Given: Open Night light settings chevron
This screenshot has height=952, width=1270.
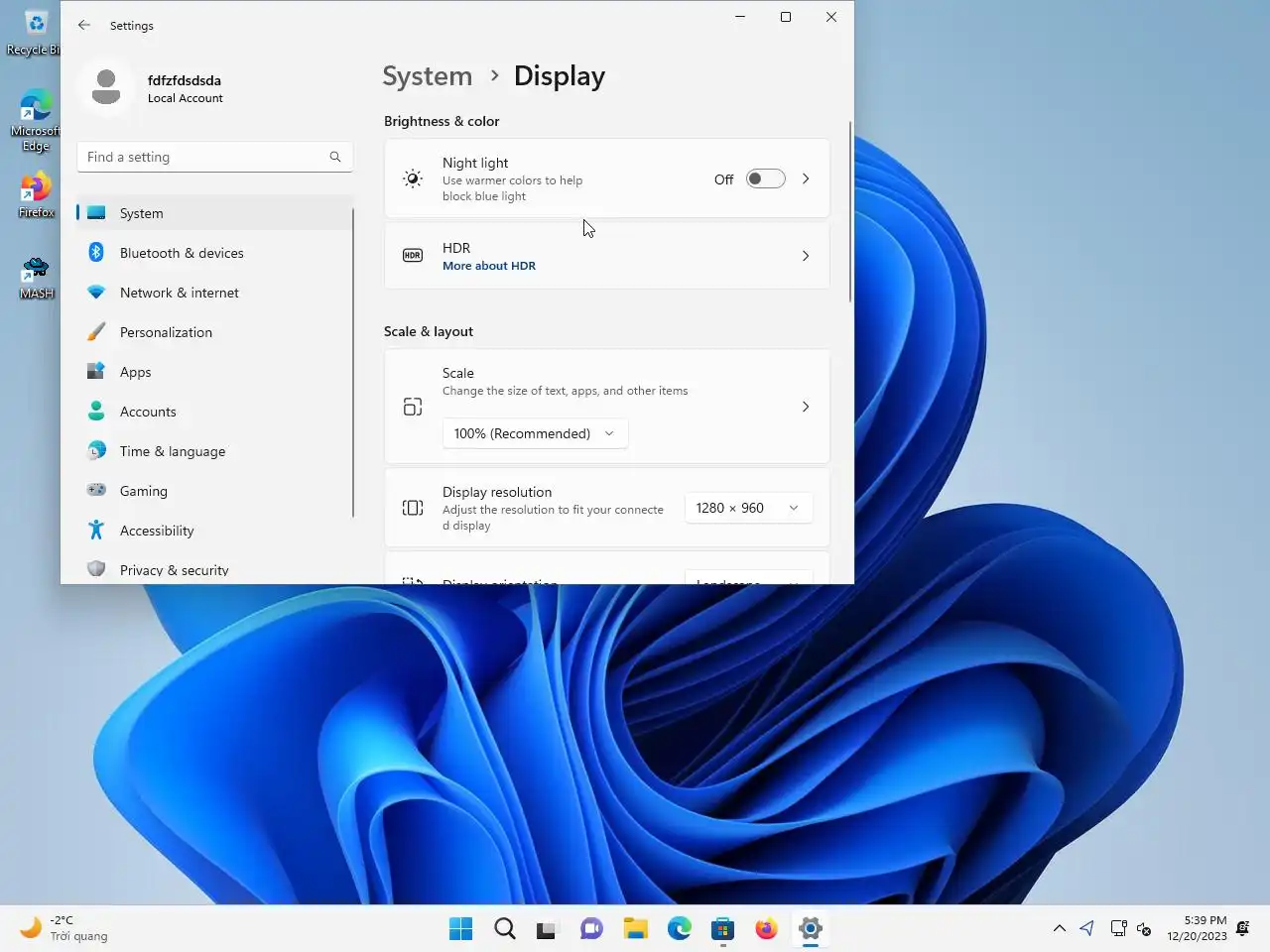Looking at the screenshot, I should coord(806,178).
